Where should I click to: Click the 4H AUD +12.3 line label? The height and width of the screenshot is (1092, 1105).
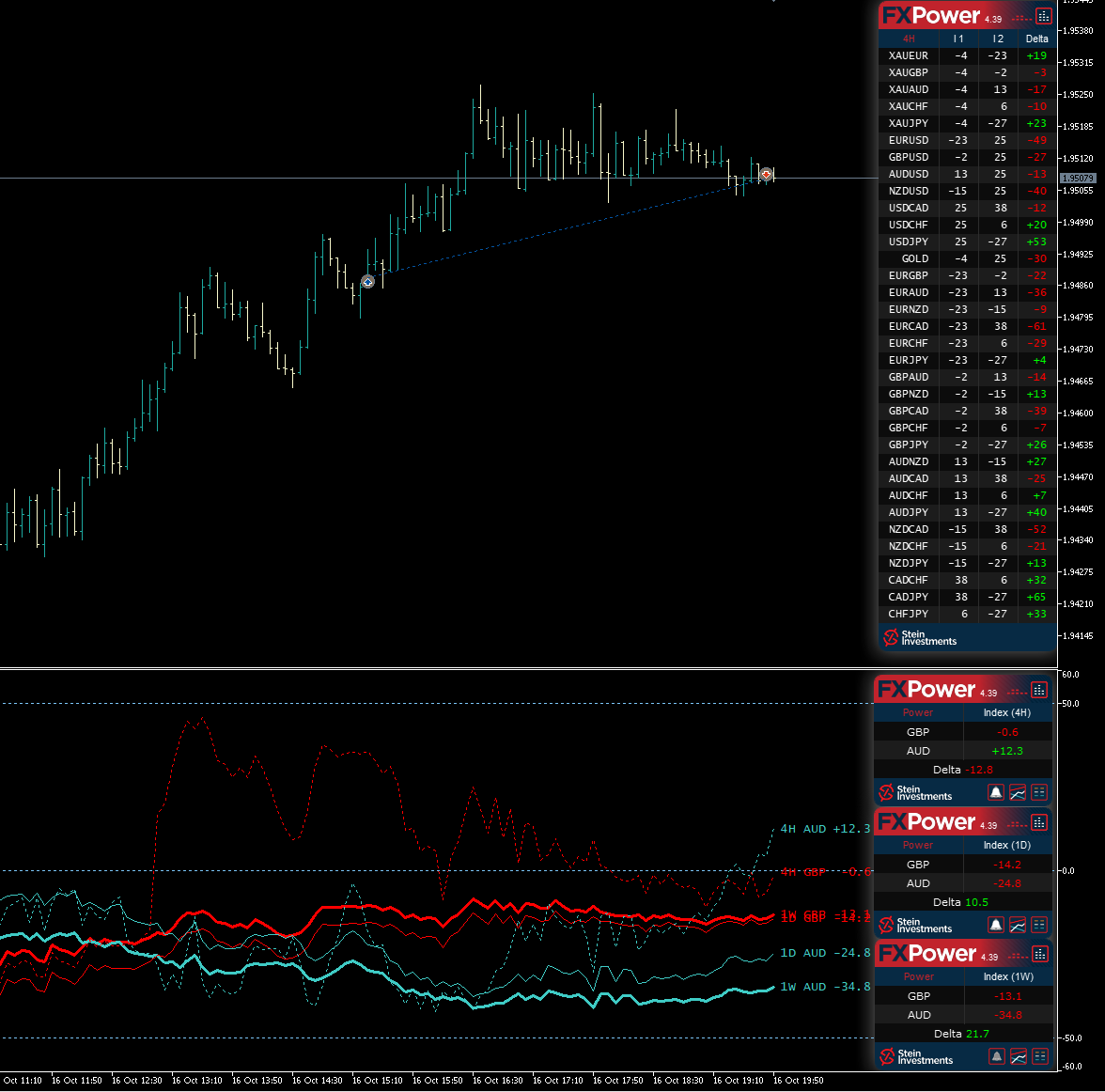coord(825,829)
